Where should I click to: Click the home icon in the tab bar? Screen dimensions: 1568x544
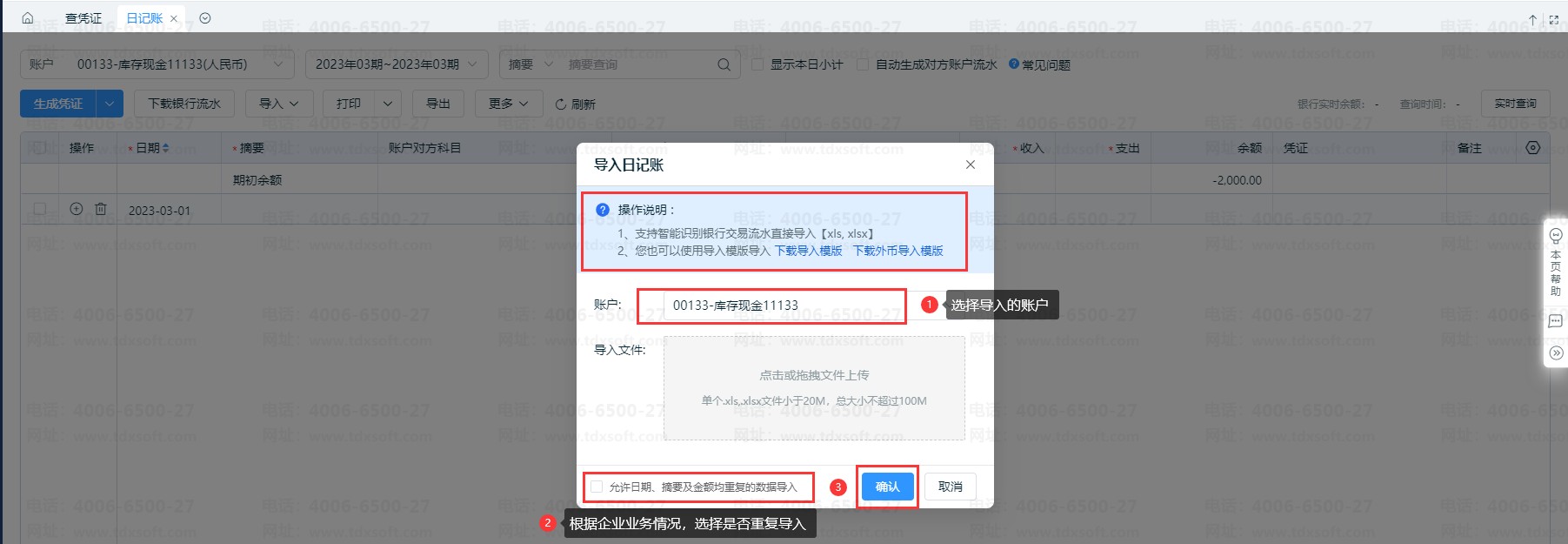[x=28, y=17]
